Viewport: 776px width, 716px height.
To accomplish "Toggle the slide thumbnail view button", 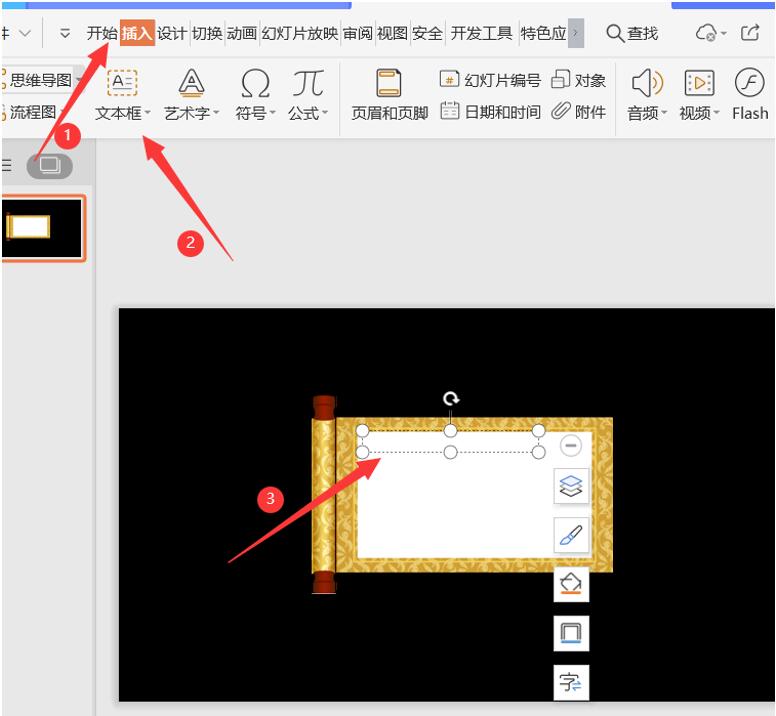I will pos(49,166).
